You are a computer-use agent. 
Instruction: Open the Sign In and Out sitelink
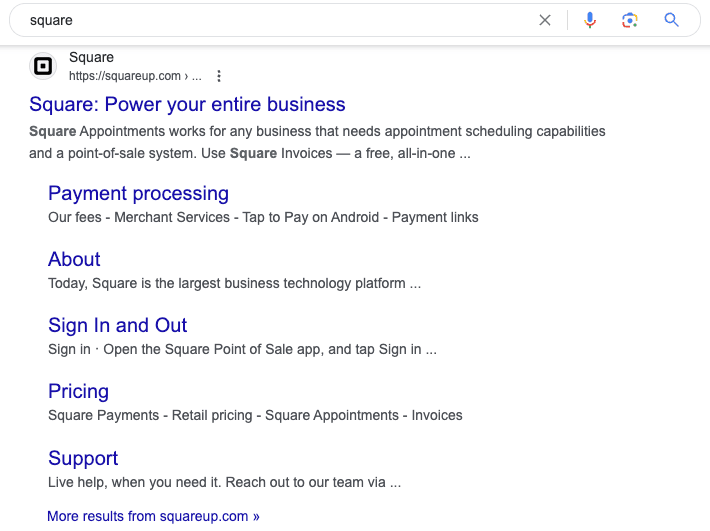pos(118,325)
